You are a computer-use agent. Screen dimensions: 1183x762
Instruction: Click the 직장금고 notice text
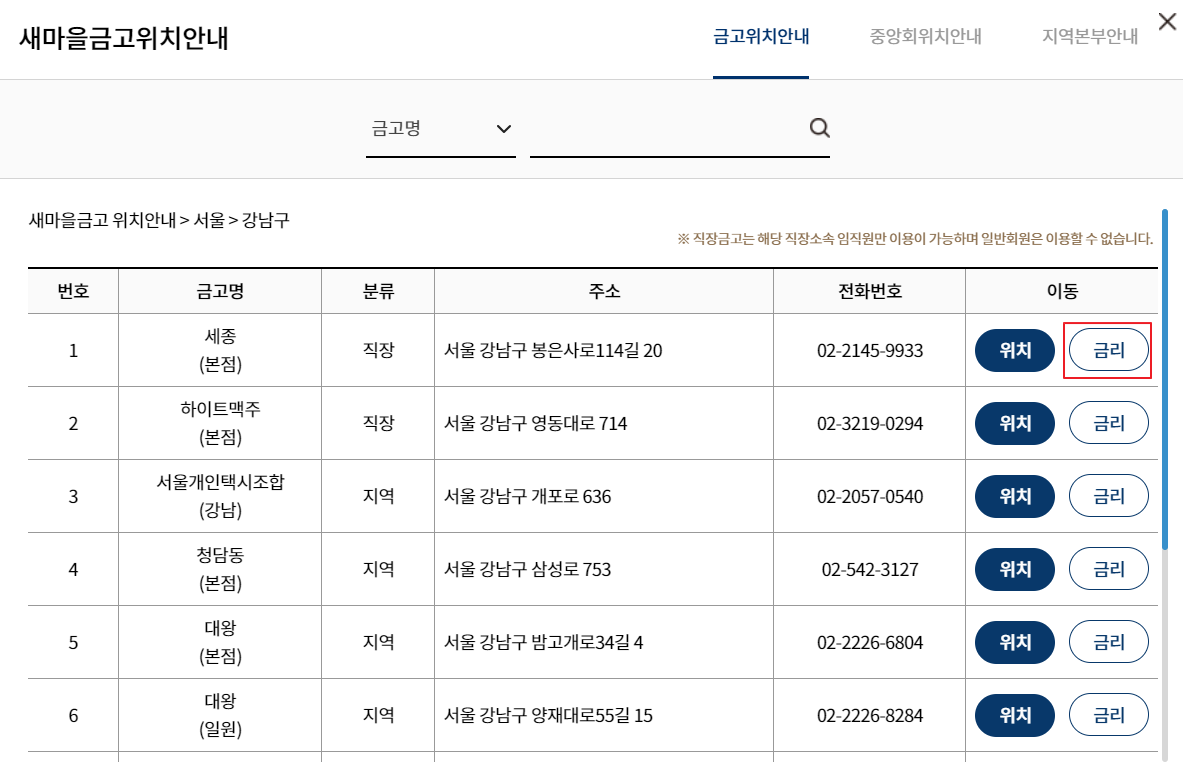914,239
